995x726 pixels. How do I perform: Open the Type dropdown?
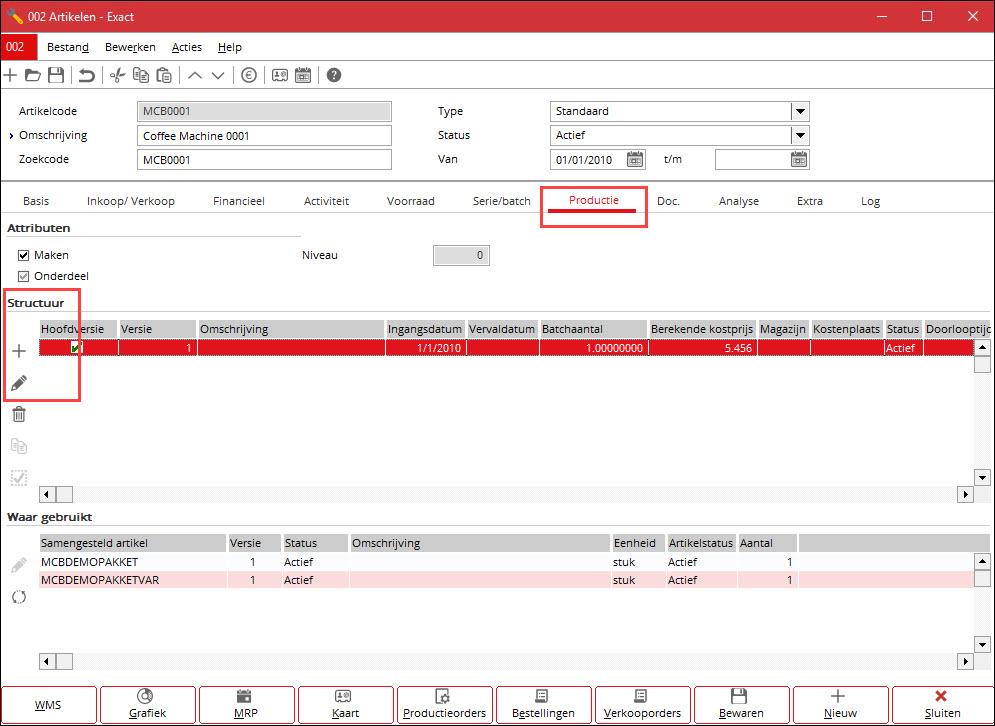click(x=797, y=111)
